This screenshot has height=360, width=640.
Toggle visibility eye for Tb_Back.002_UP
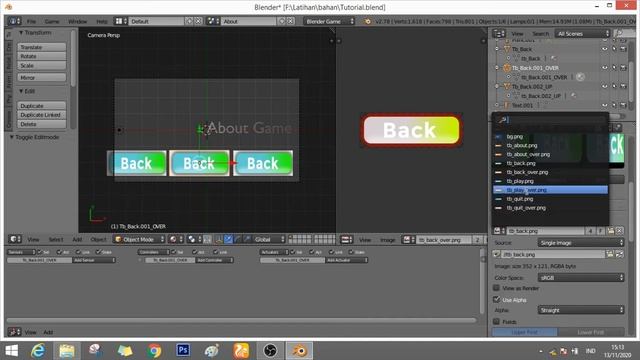tap(604, 86)
